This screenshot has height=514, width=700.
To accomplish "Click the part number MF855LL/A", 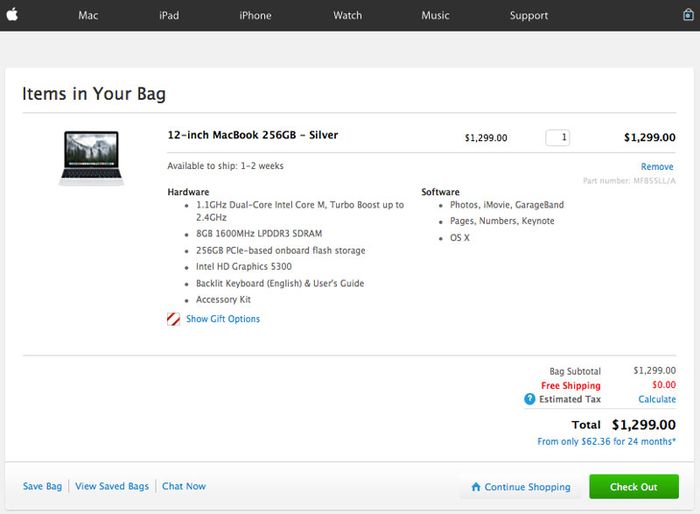I will click(629, 181).
